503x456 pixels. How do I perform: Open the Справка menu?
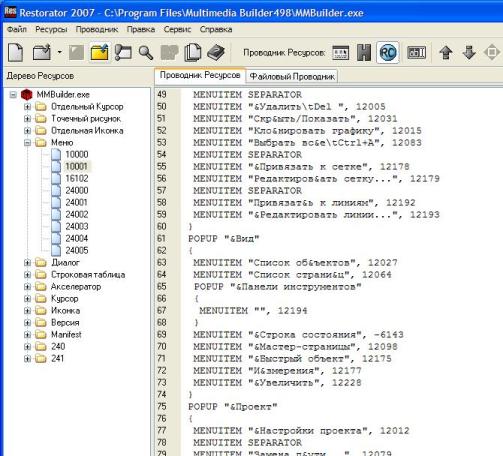tap(216, 29)
